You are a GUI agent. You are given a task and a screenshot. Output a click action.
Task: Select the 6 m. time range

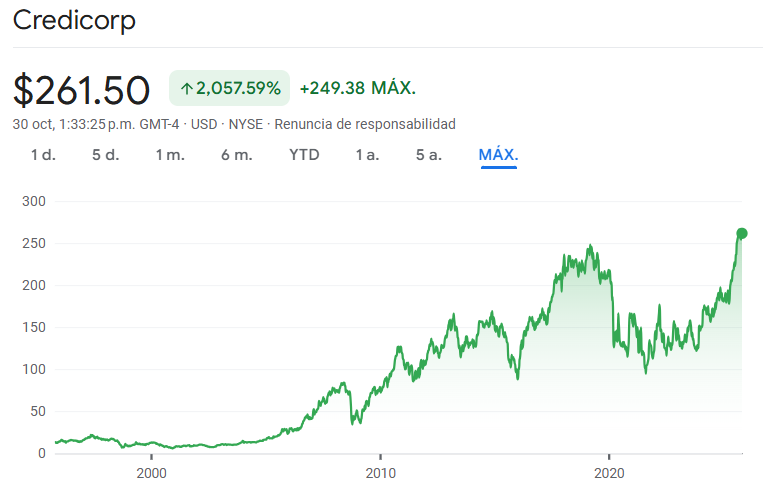point(237,155)
